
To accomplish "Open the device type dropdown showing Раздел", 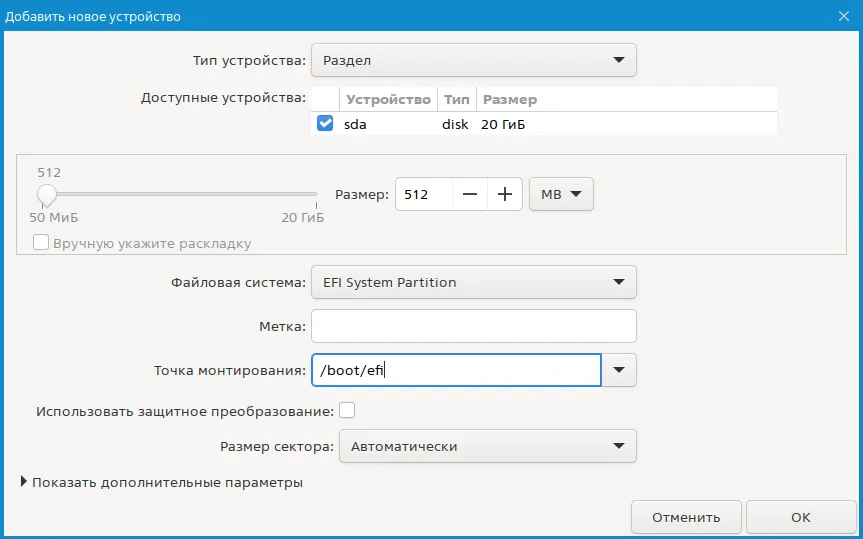I will (473, 60).
